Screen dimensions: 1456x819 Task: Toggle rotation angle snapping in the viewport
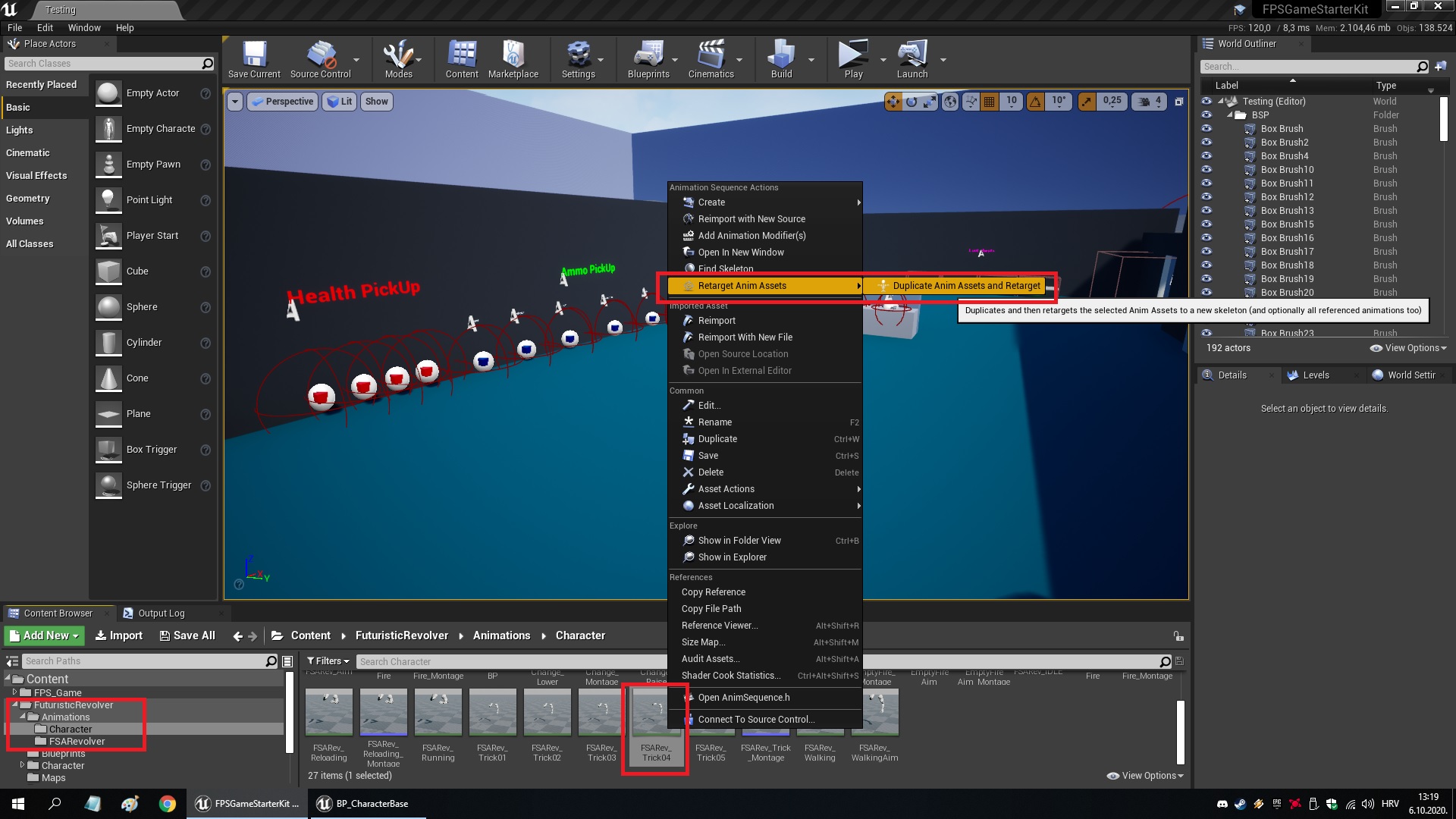tap(1034, 101)
